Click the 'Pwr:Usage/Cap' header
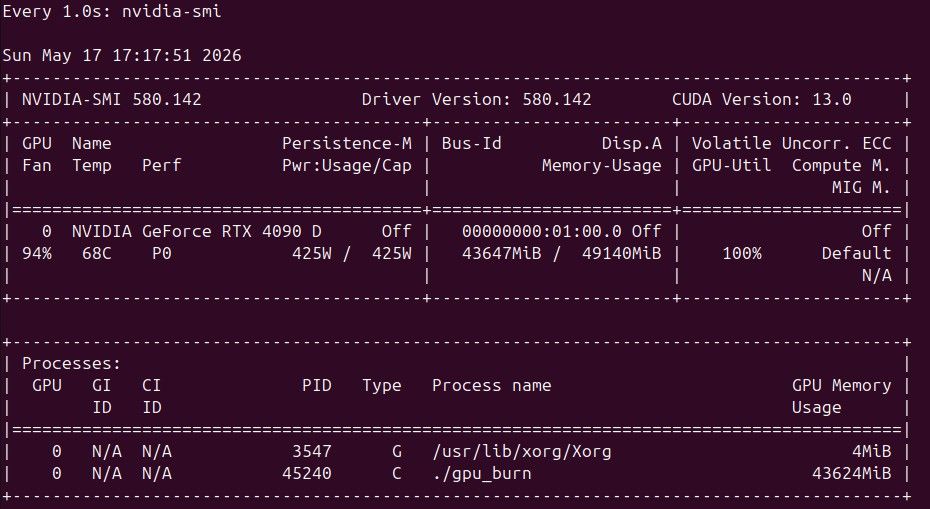Screen dimensions: 930x509 pyautogui.click(x=347, y=166)
